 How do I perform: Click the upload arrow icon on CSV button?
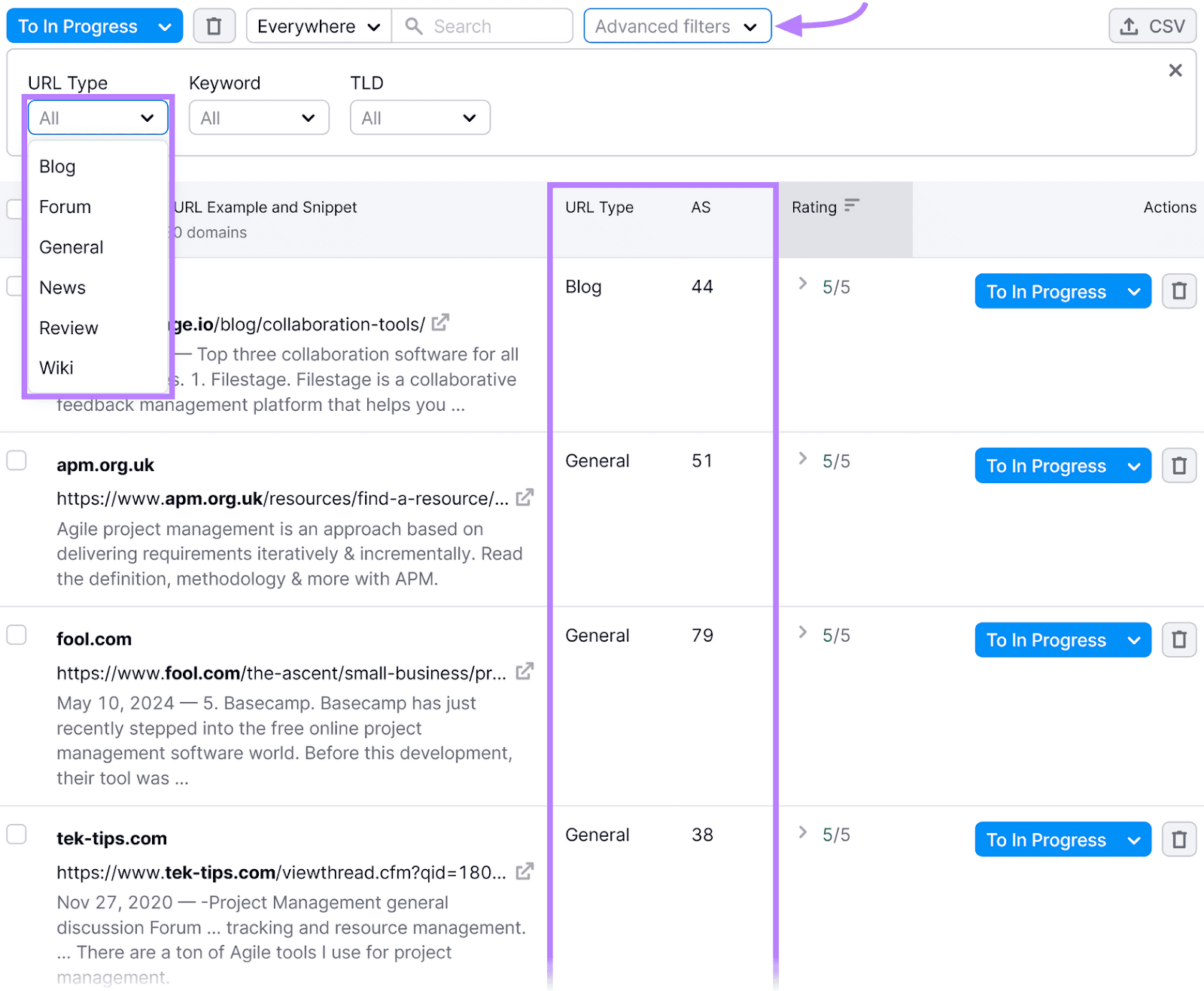1129,26
